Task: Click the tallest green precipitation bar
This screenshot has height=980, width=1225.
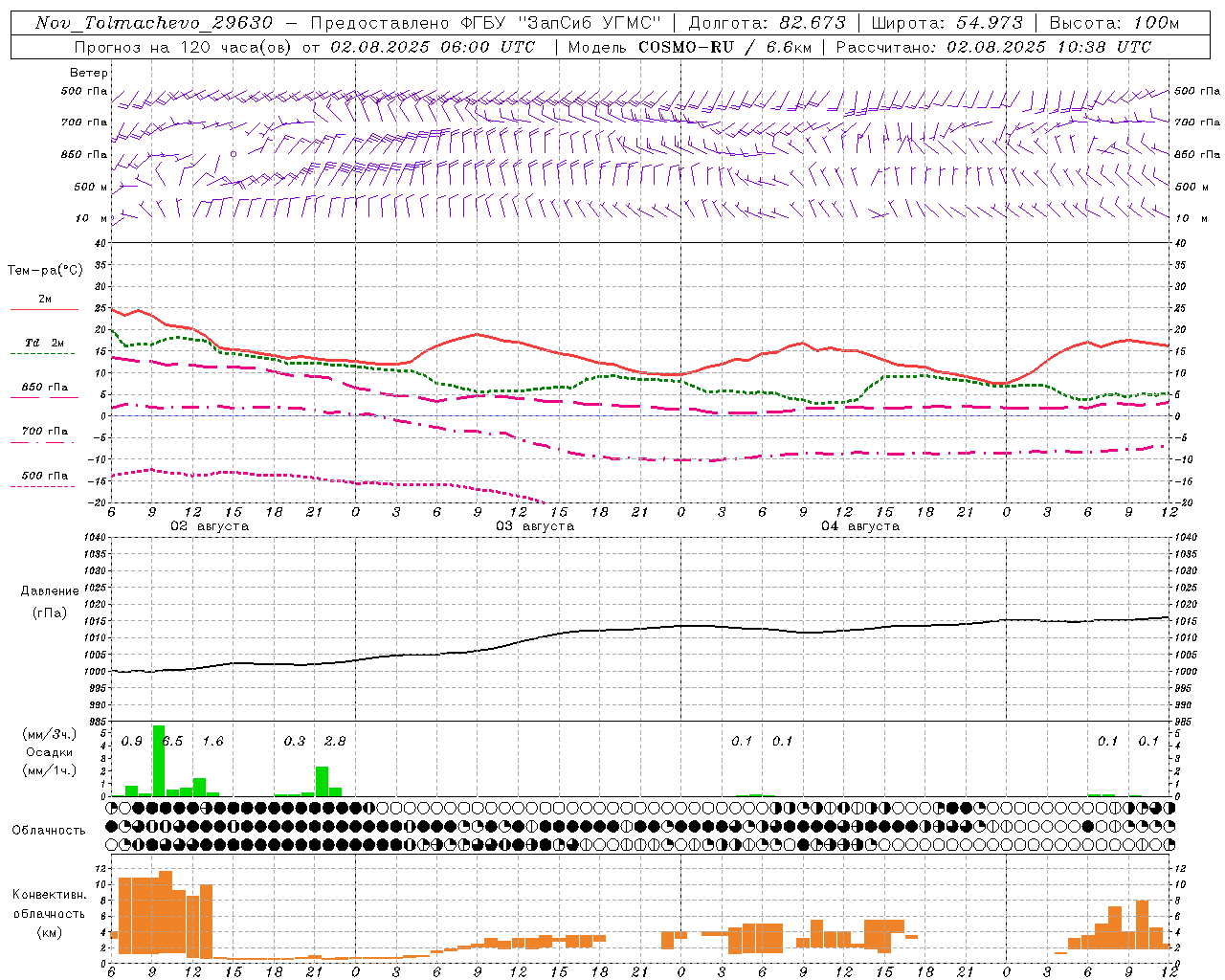Action: pos(159,761)
